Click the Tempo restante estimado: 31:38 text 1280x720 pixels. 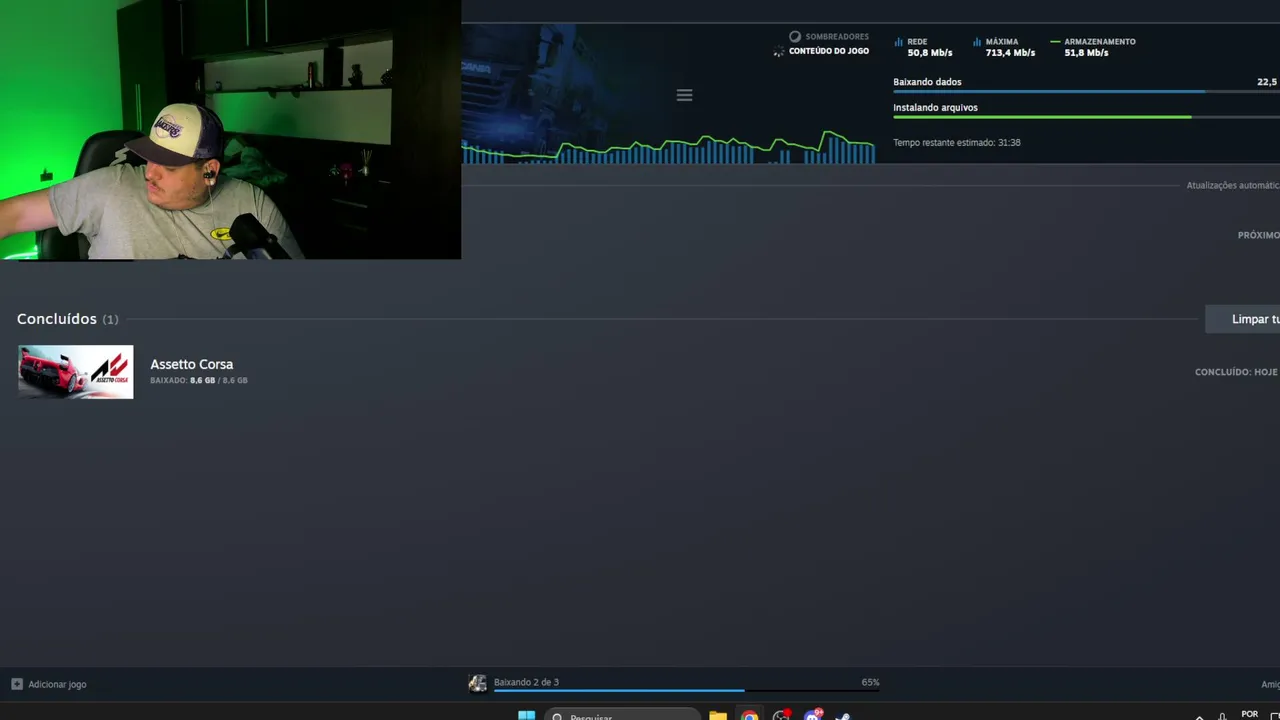tap(957, 143)
